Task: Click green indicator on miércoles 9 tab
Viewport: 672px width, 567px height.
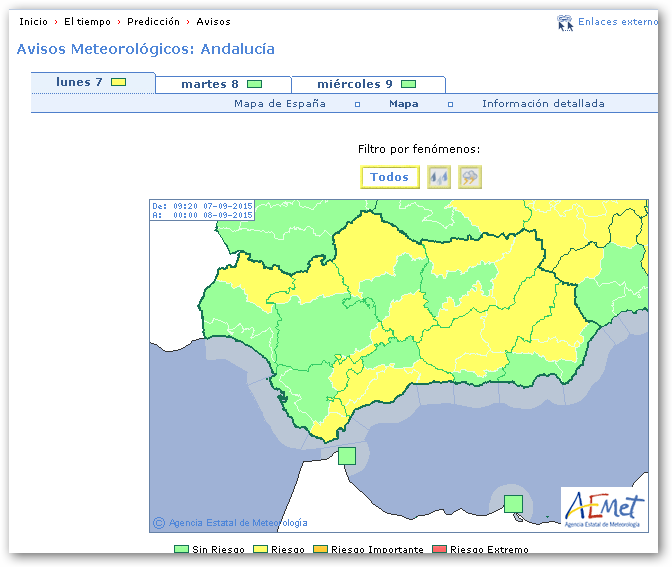Action: (408, 84)
